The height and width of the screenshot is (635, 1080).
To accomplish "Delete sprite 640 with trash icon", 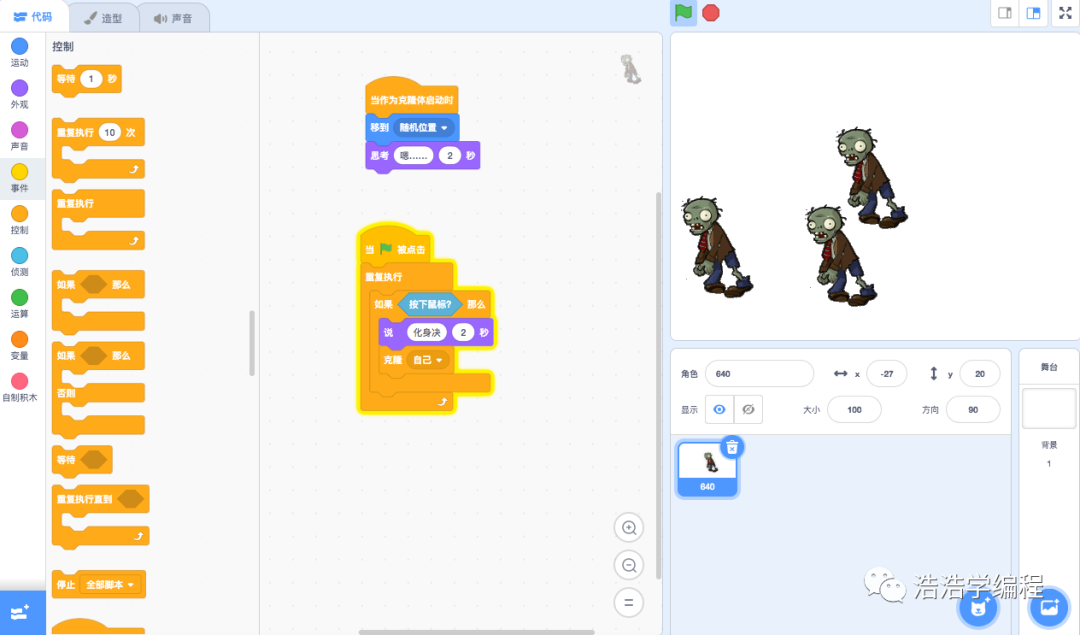I will (x=732, y=447).
